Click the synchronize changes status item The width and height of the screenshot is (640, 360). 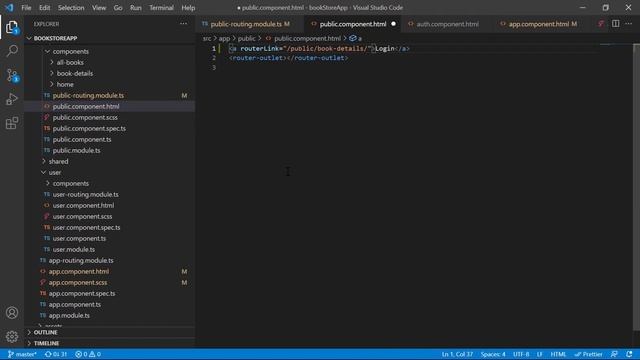[56, 354]
